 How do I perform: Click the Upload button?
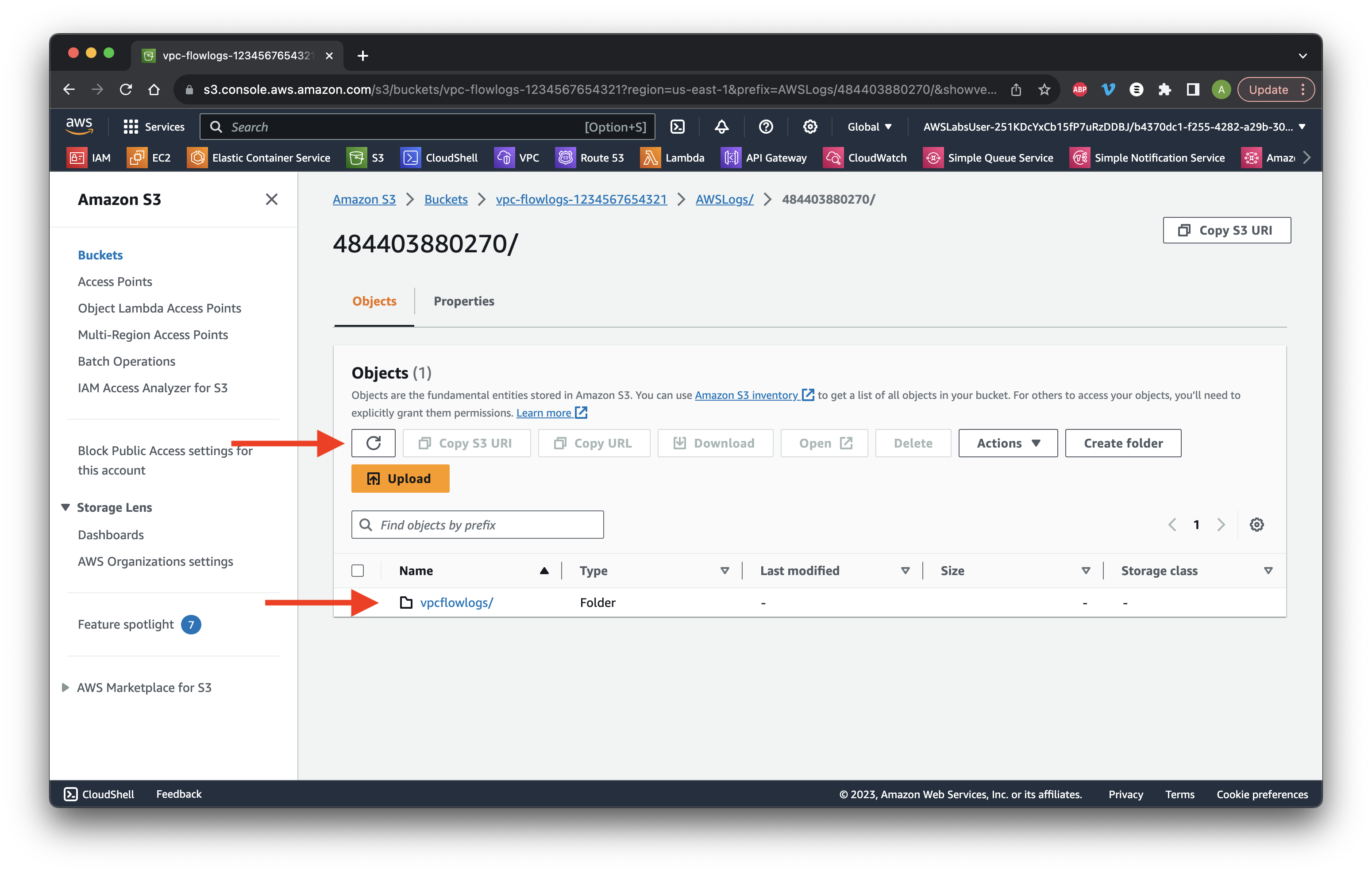point(400,479)
